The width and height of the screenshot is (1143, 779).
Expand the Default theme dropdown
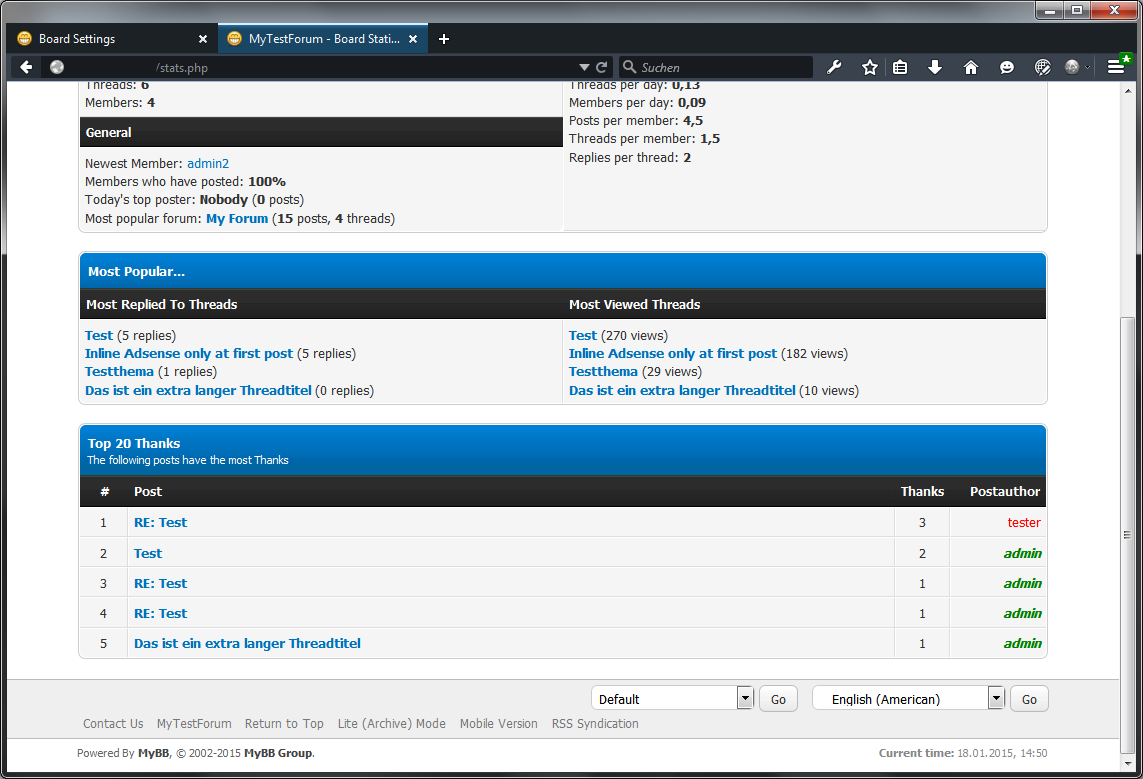click(744, 698)
